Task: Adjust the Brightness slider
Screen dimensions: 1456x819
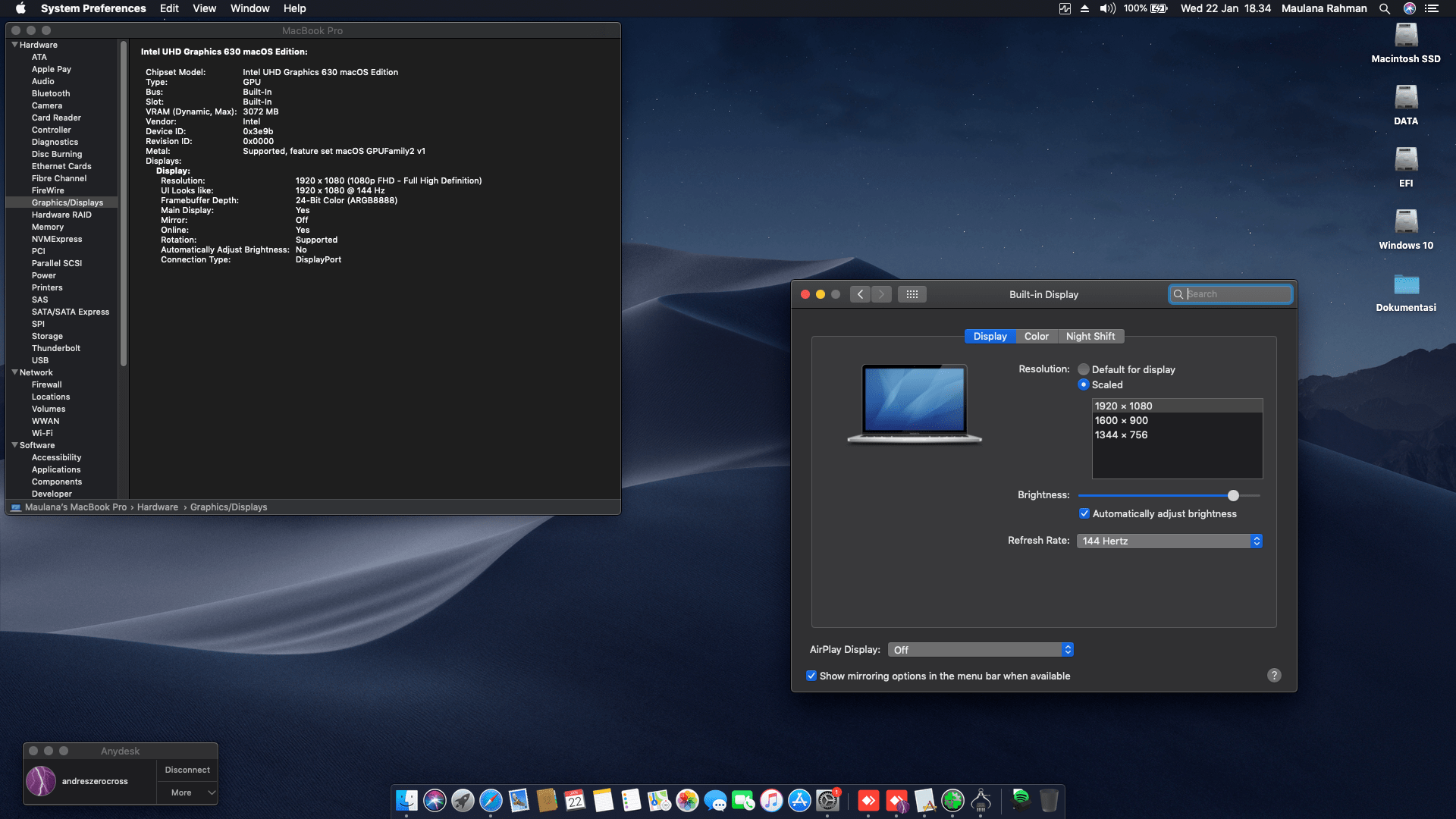Action: (x=1233, y=495)
